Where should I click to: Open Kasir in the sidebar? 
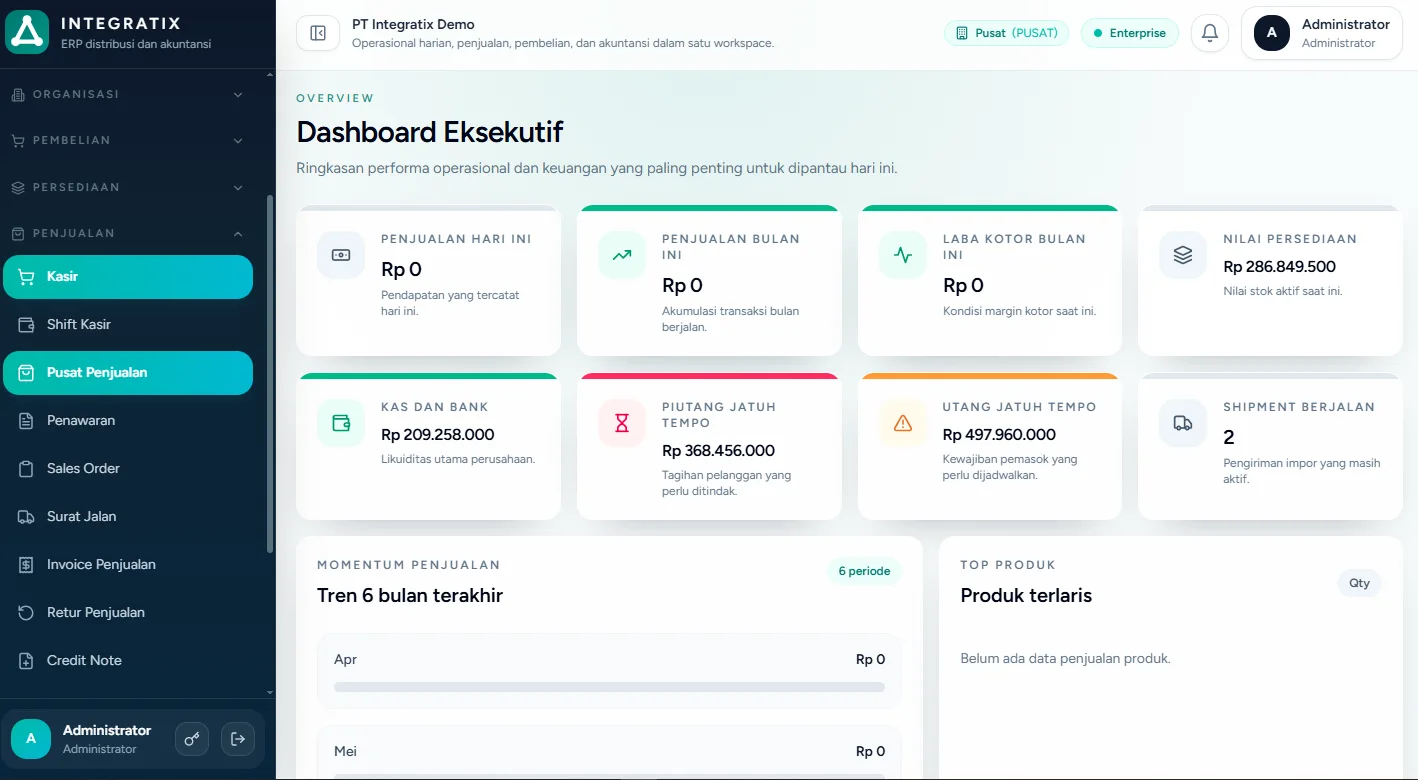coord(128,277)
